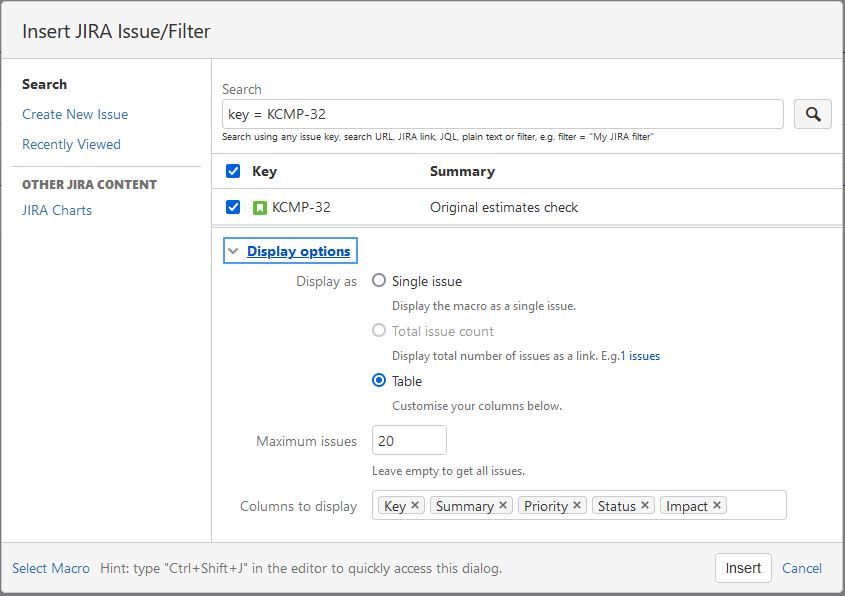Remove the Priority column chip
Viewport: 845px width, 596px height.
click(x=575, y=505)
